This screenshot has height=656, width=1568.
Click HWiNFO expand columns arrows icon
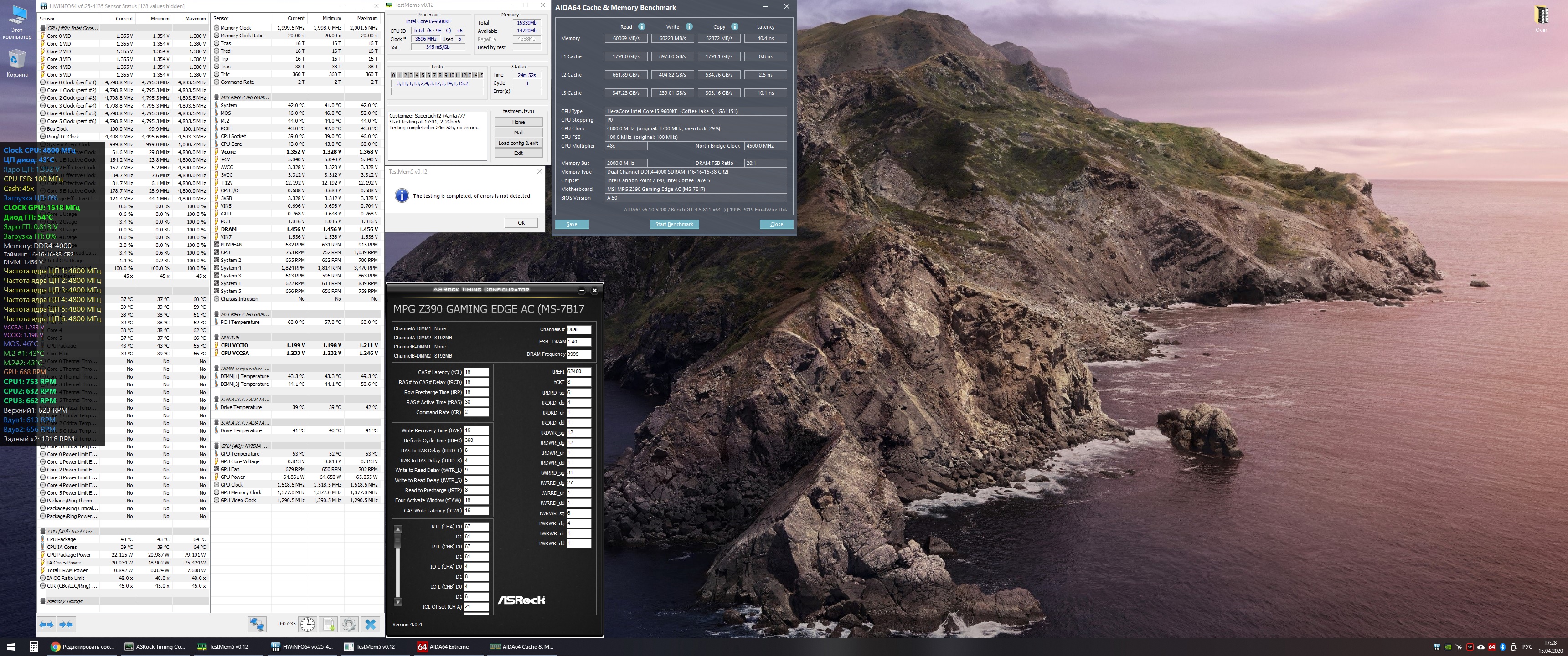pyautogui.click(x=47, y=625)
